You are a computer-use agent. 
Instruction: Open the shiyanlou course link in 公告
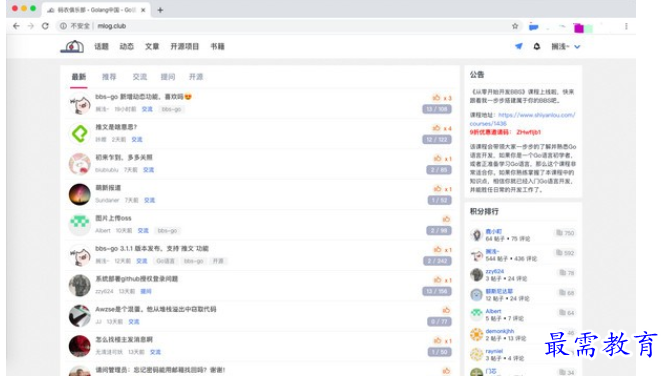click(x=522, y=119)
